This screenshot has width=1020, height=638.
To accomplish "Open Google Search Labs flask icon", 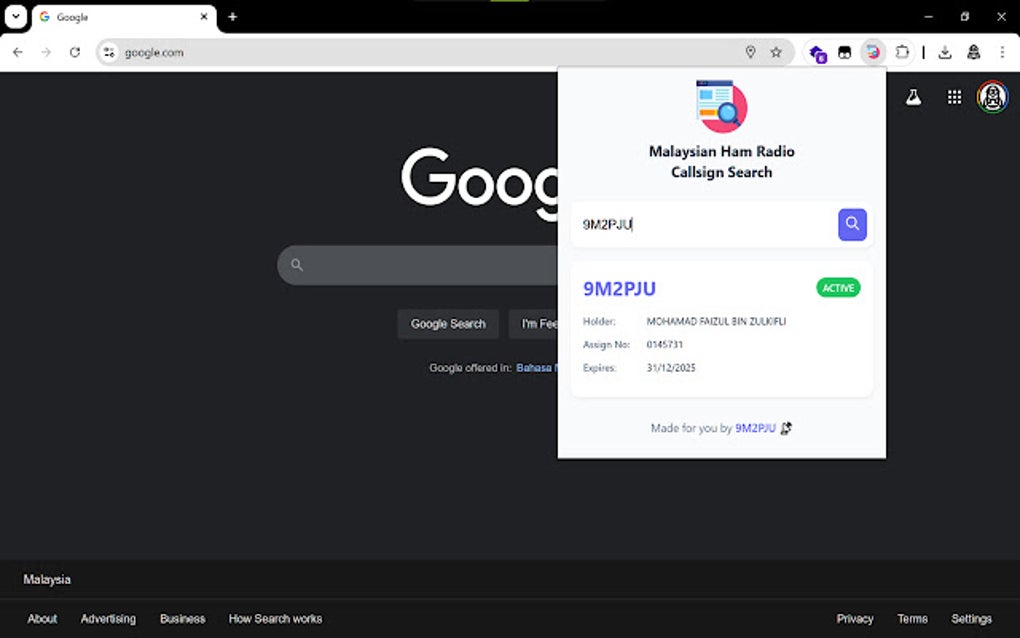I will point(913,96).
